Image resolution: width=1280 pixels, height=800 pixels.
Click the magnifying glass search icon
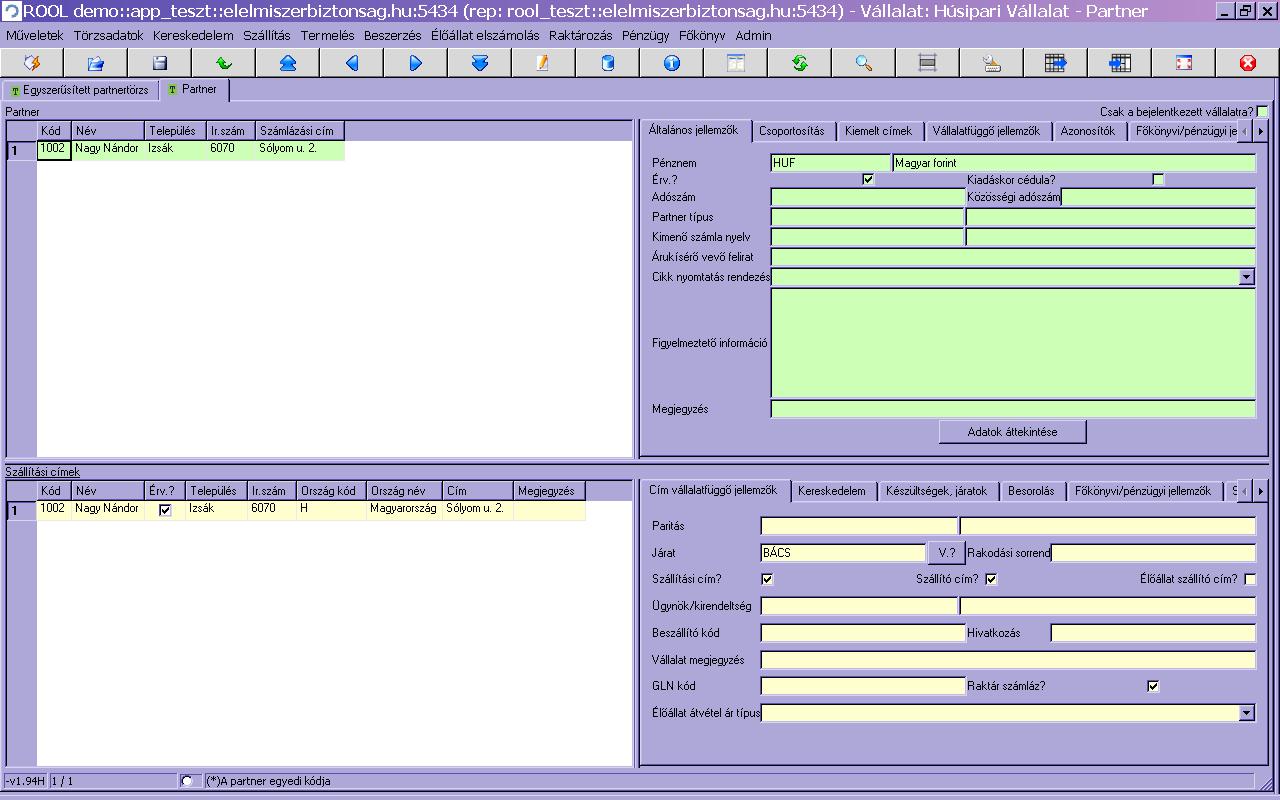[863, 63]
